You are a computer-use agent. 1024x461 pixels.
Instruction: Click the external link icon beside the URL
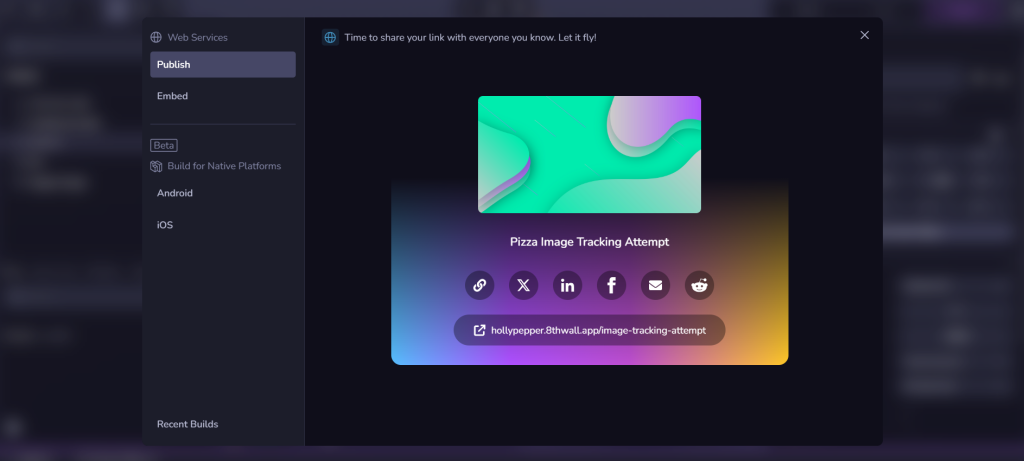[x=479, y=330]
